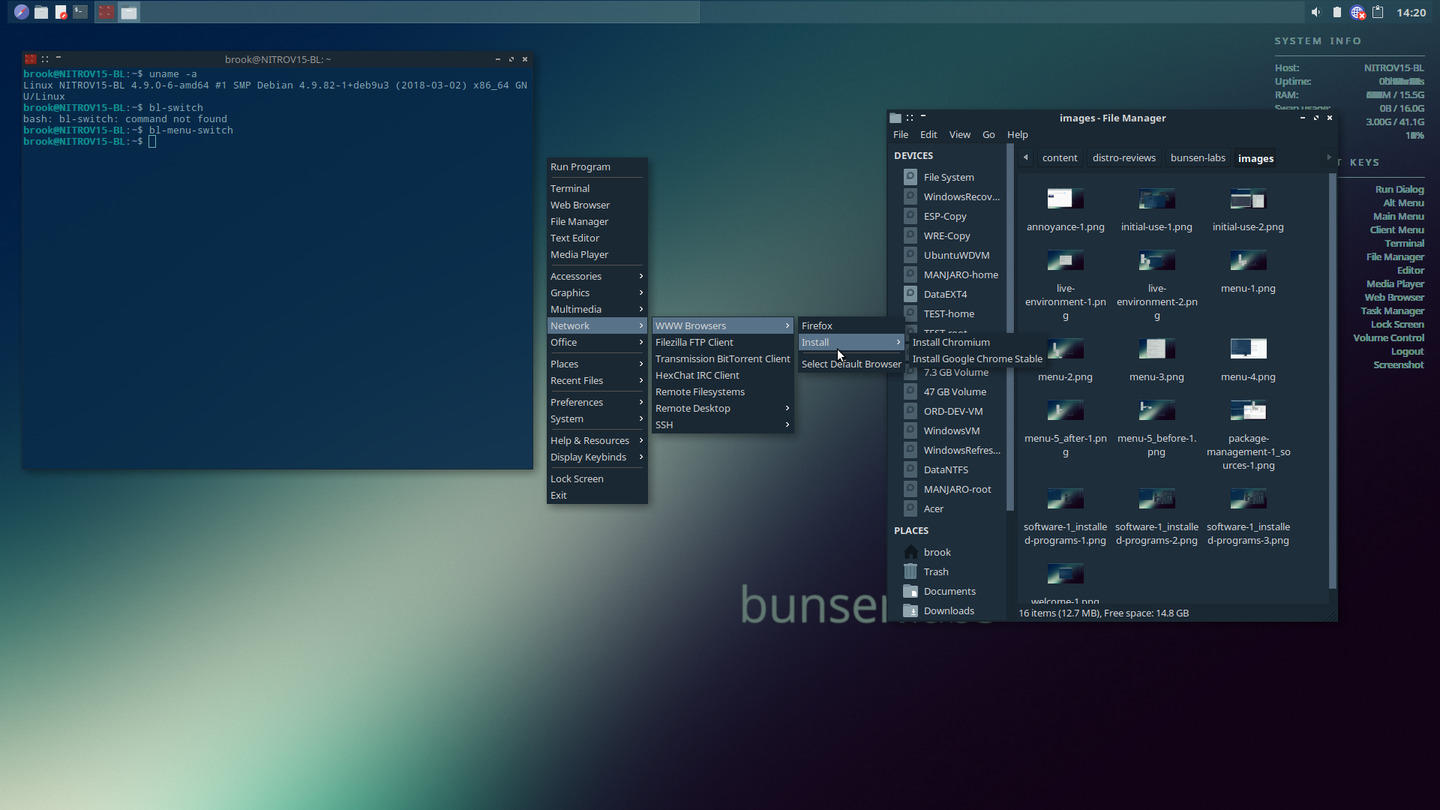Expand the Accessories submenu
Viewport: 1440px width, 810px height.
pyautogui.click(x=597, y=276)
